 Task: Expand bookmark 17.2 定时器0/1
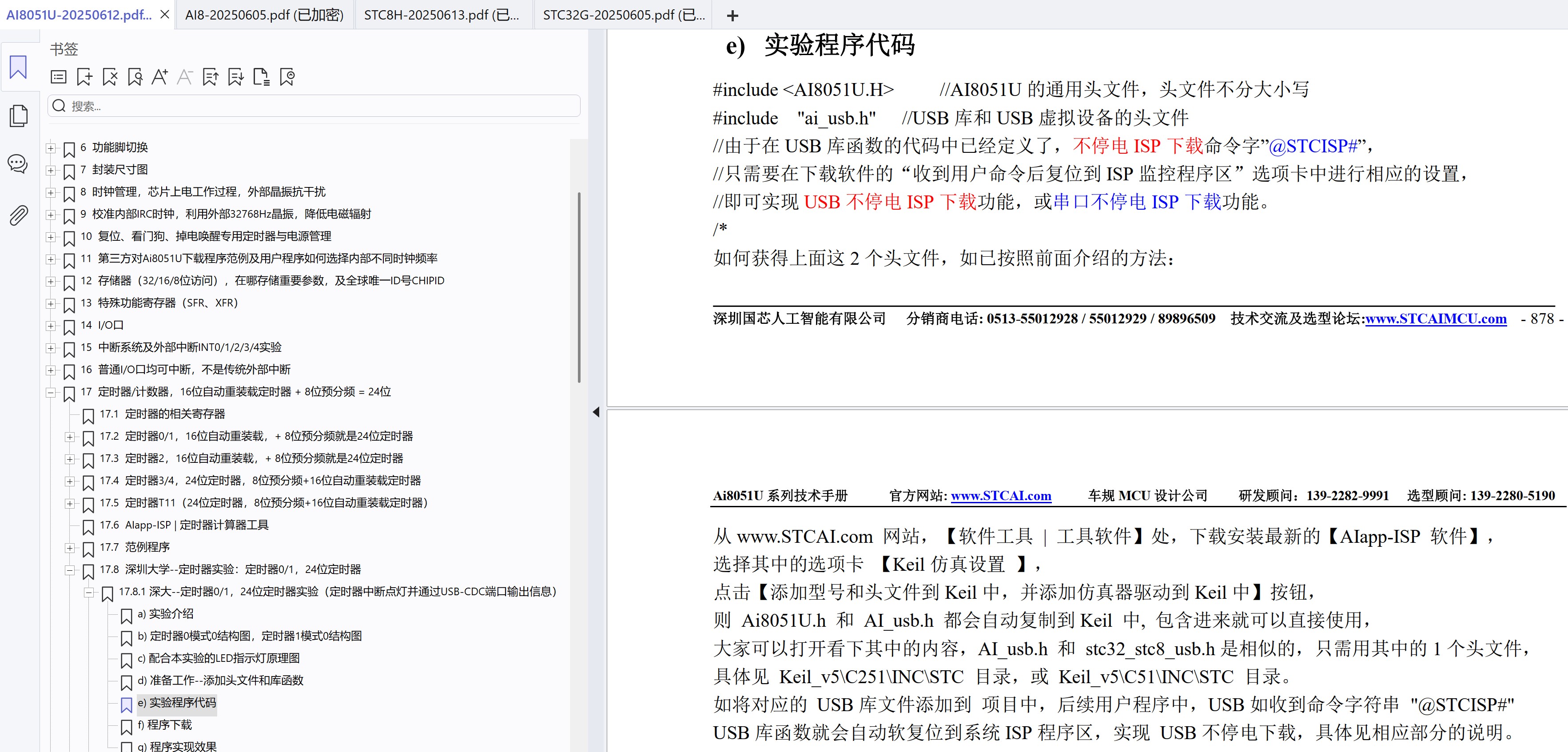click(70, 437)
